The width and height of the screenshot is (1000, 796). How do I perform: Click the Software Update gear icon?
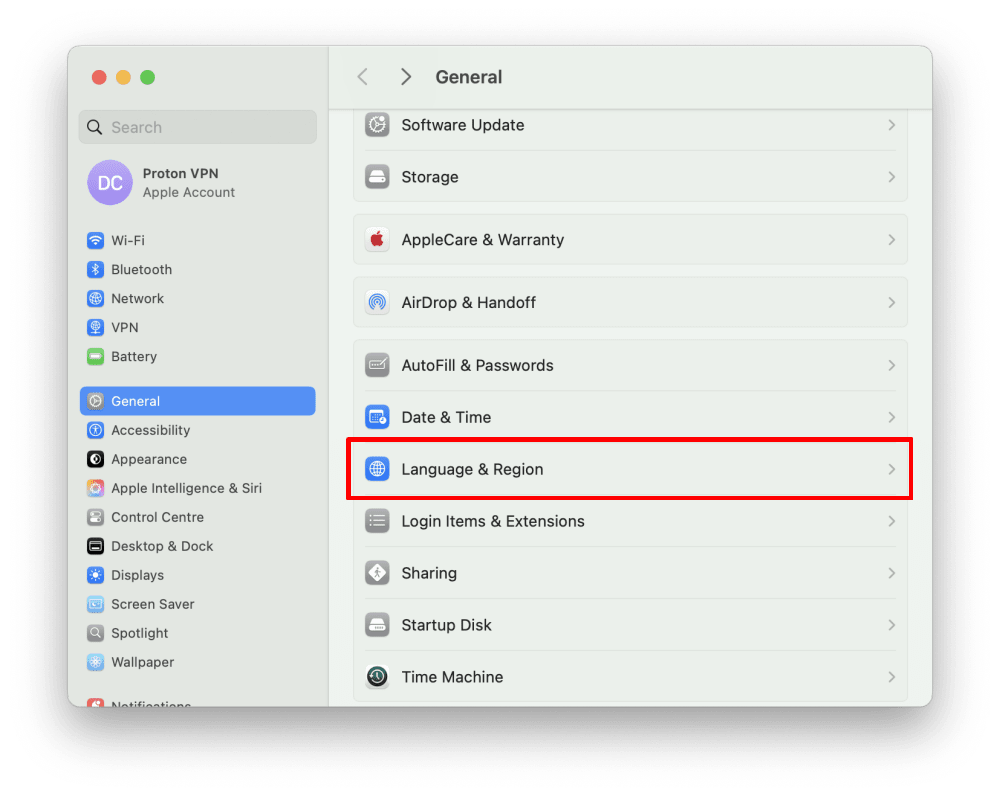tap(378, 125)
